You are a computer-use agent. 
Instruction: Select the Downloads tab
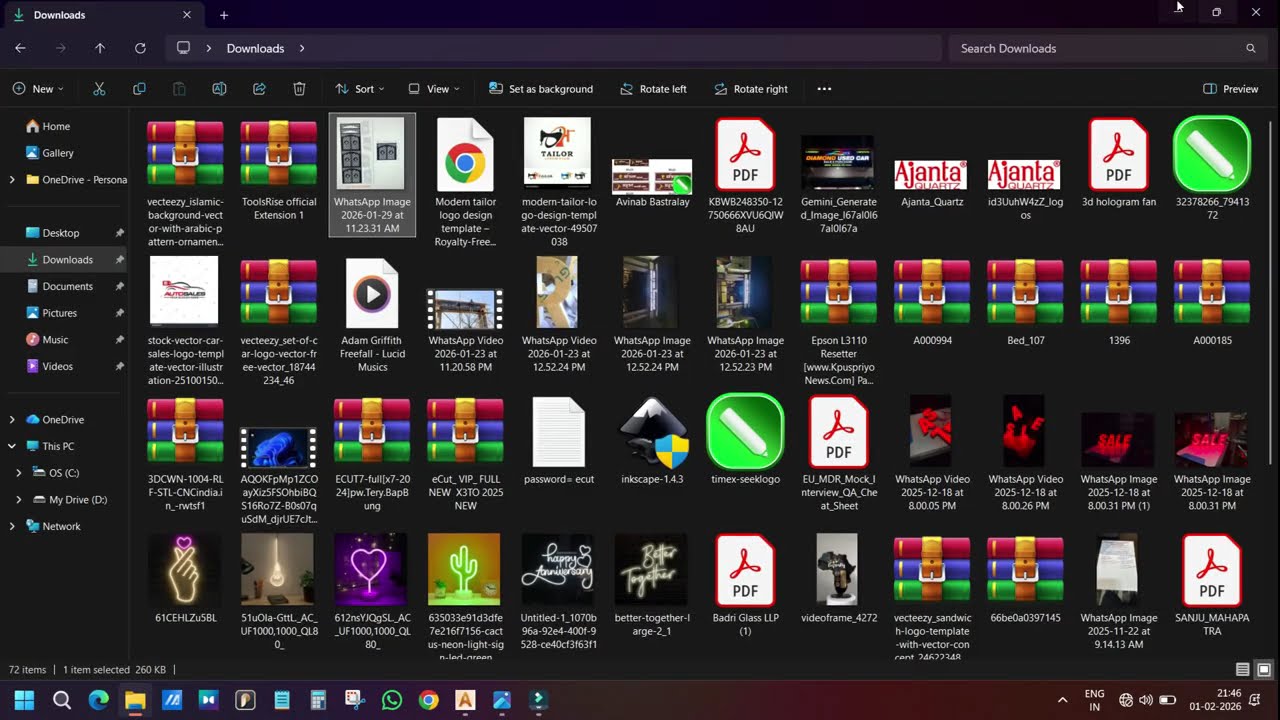coord(104,15)
